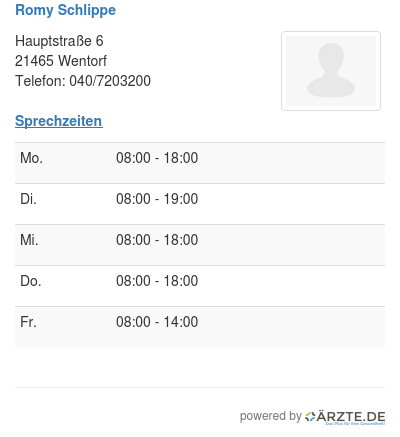Screen dimensions: 400x437
Task: Click Tuesday hours 08:00 - 19:00
Action: [x=157, y=199]
